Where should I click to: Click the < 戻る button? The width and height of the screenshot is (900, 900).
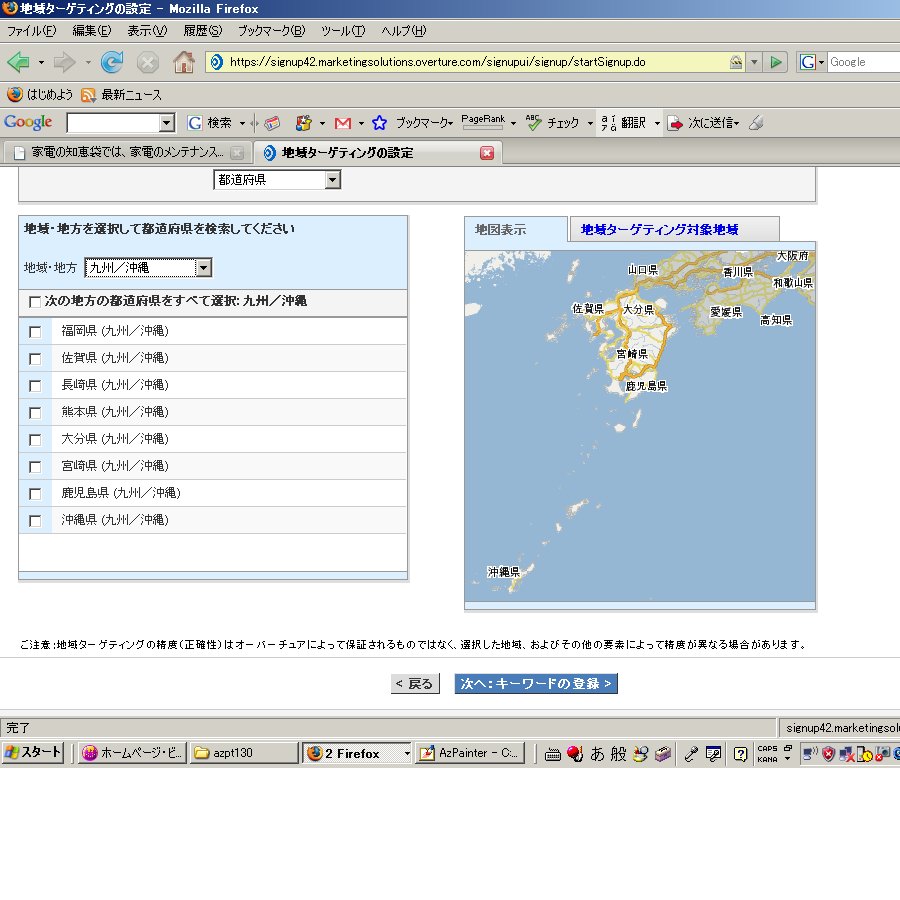[x=415, y=684]
